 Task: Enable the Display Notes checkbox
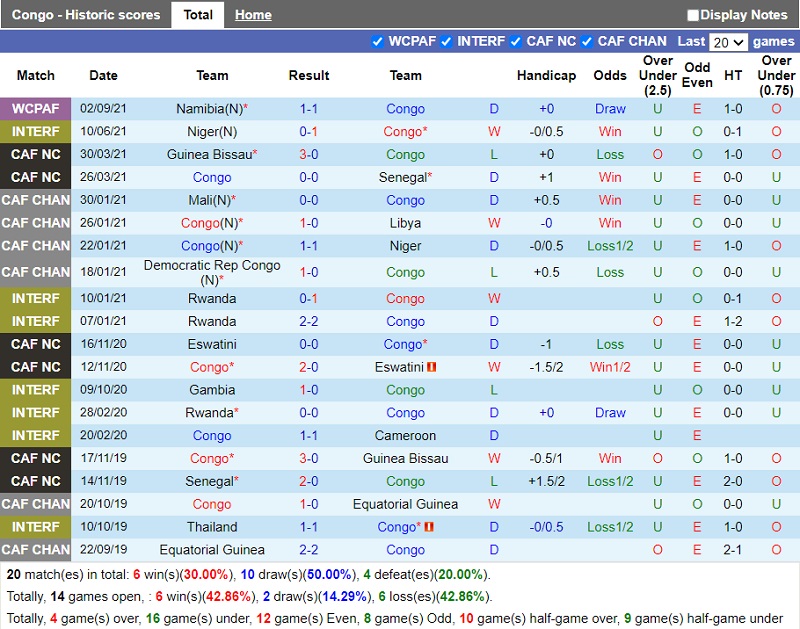click(x=693, y=15)
